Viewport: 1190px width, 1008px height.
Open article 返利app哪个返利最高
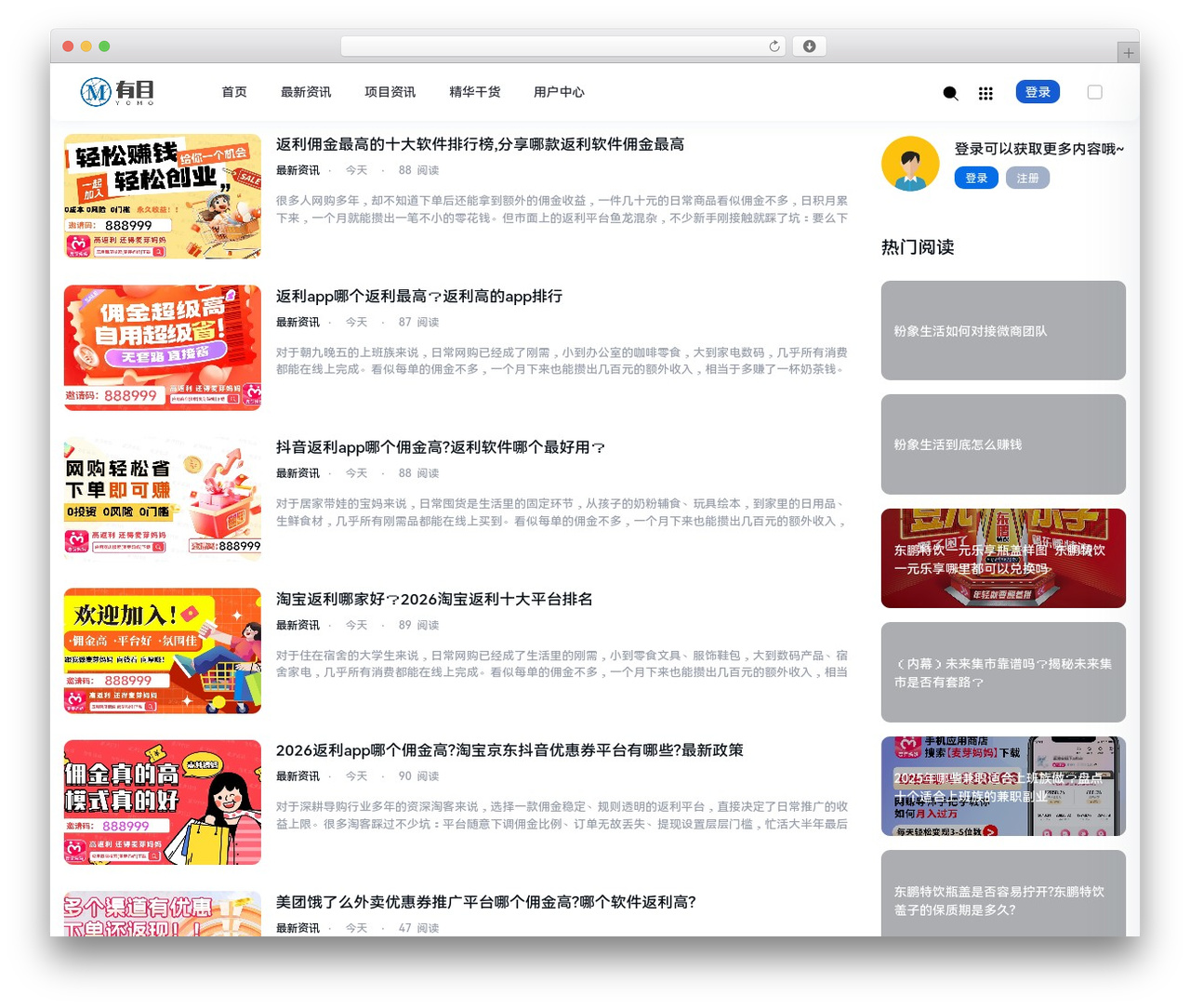[419, 297]
